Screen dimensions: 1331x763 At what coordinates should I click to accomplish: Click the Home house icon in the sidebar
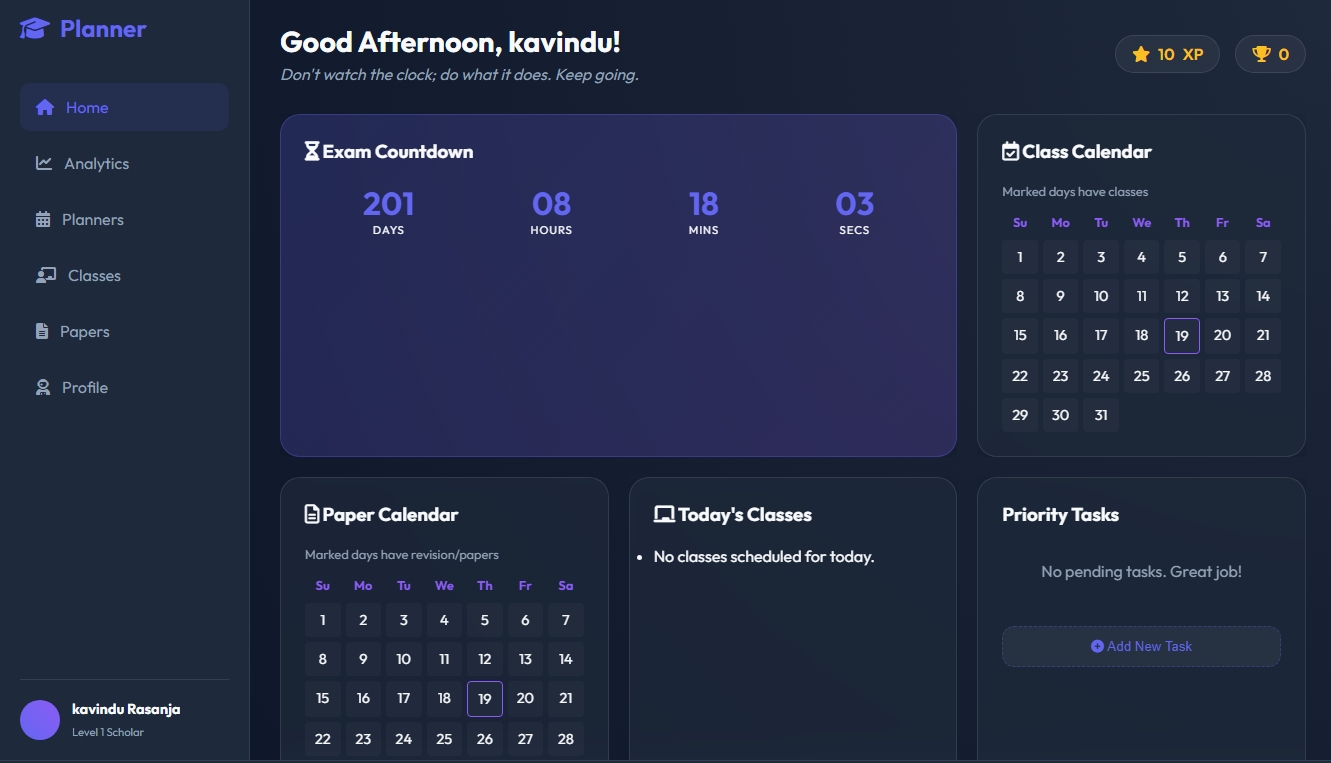point(44,107)
